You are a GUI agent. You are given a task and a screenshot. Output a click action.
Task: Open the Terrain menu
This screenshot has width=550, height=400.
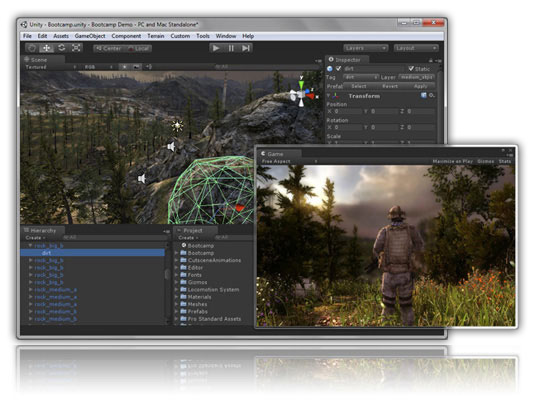point(155,36)
